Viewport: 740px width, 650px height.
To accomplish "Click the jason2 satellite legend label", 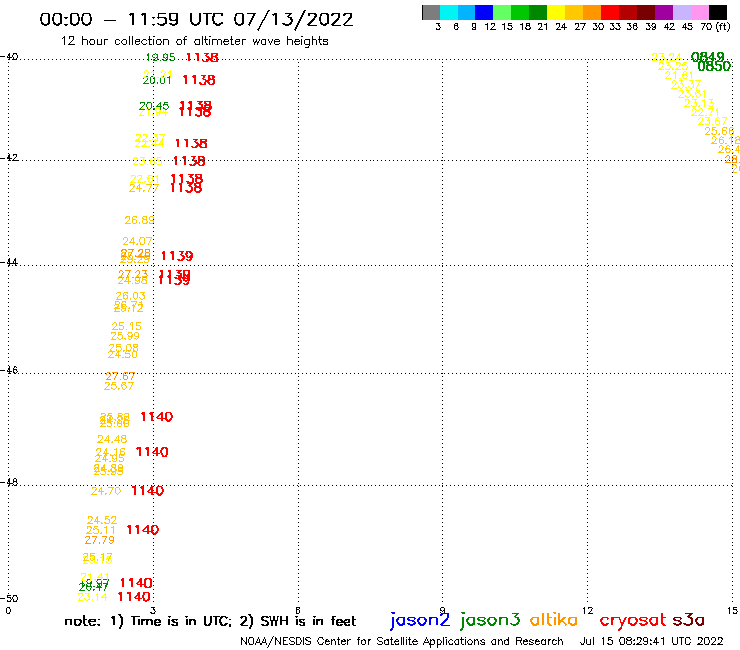I will pyautogui.click(x=420, y=620).
